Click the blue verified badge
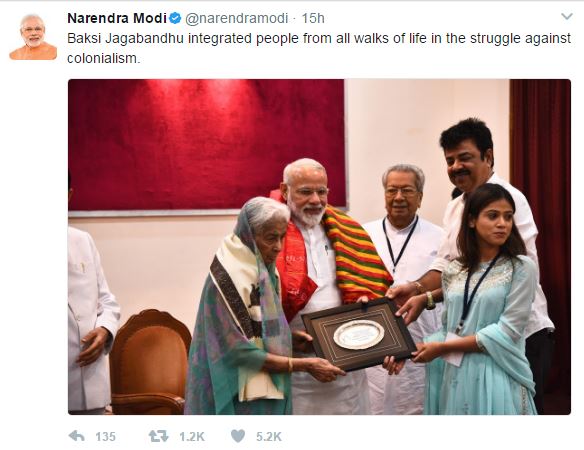The width and height of the screenshot is (584, 450). click(175, 18)
